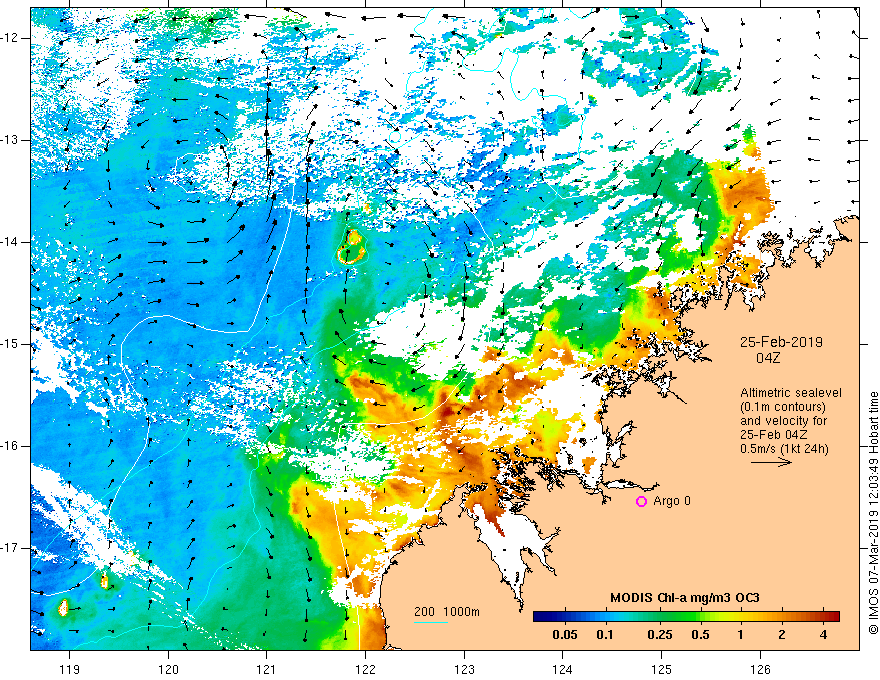Click the '200 1000m' bathymetry legend label

pos(447,612)
